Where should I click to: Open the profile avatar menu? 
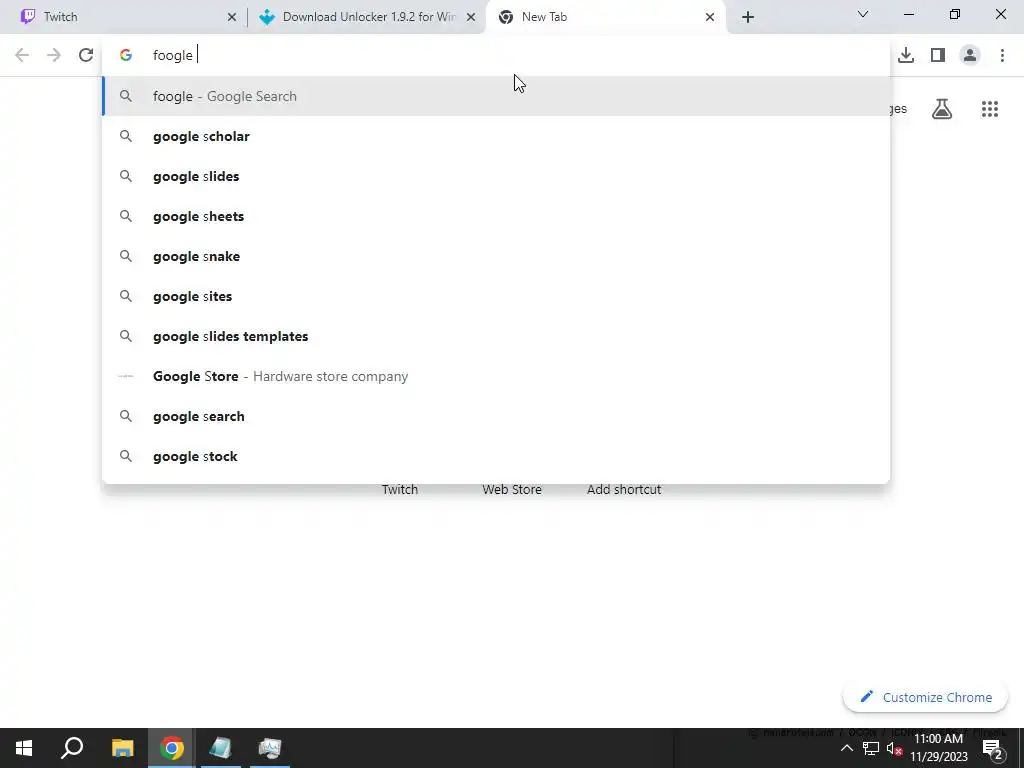[970, 55]
